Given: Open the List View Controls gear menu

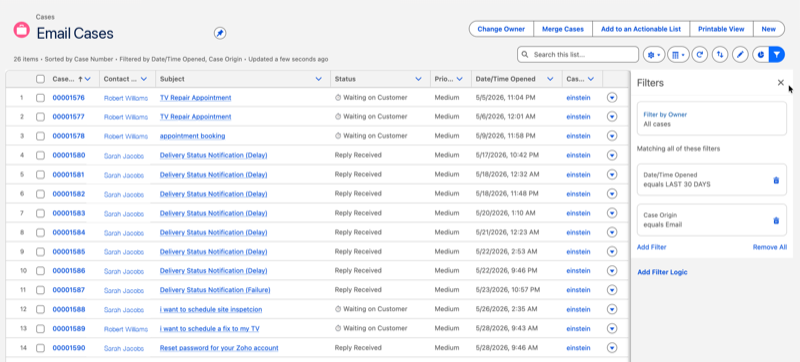Looking at the screenshot, I should pyautogui.click(x=654, y=55).
